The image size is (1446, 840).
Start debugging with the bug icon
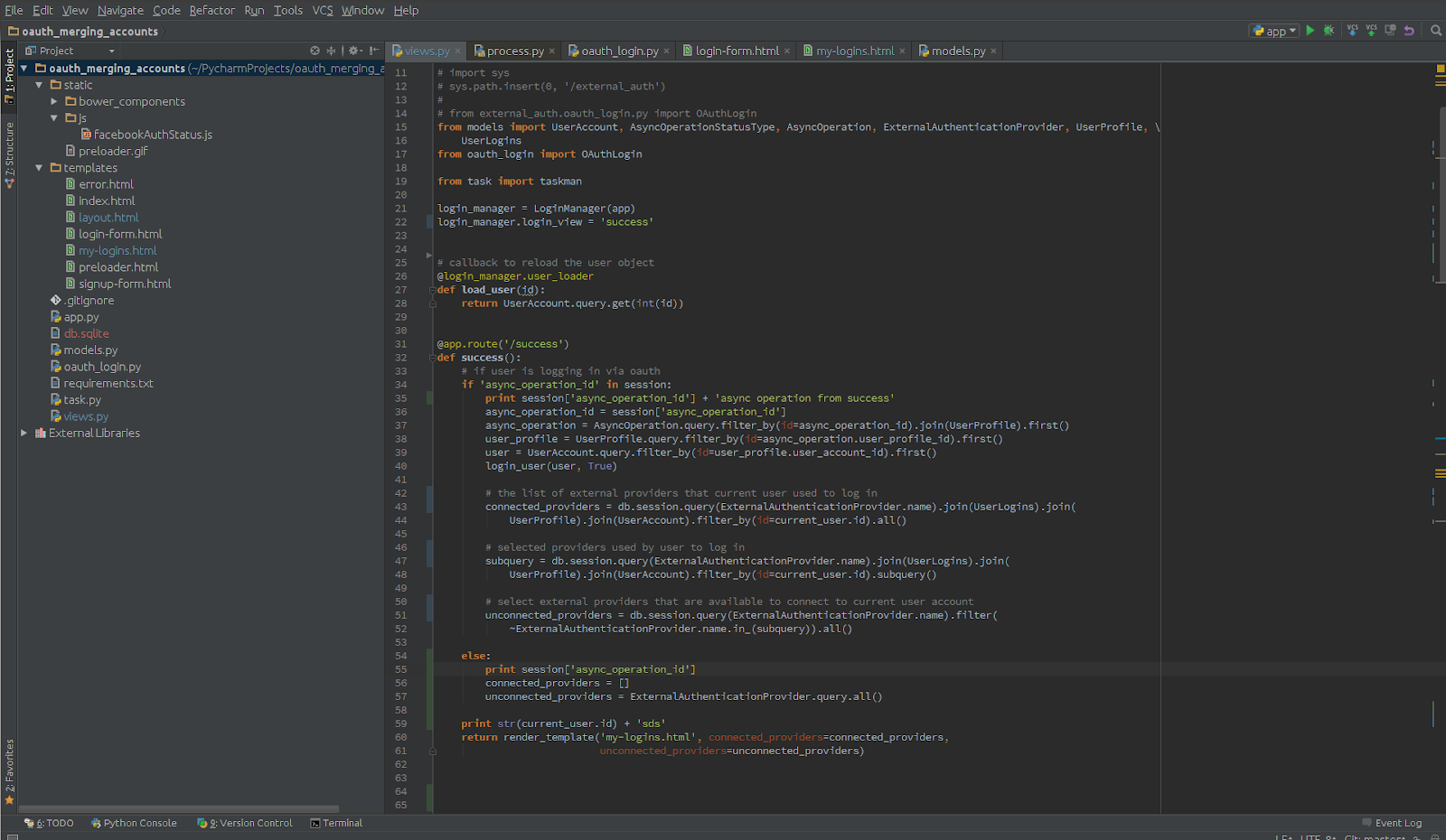pos(1329,31)
